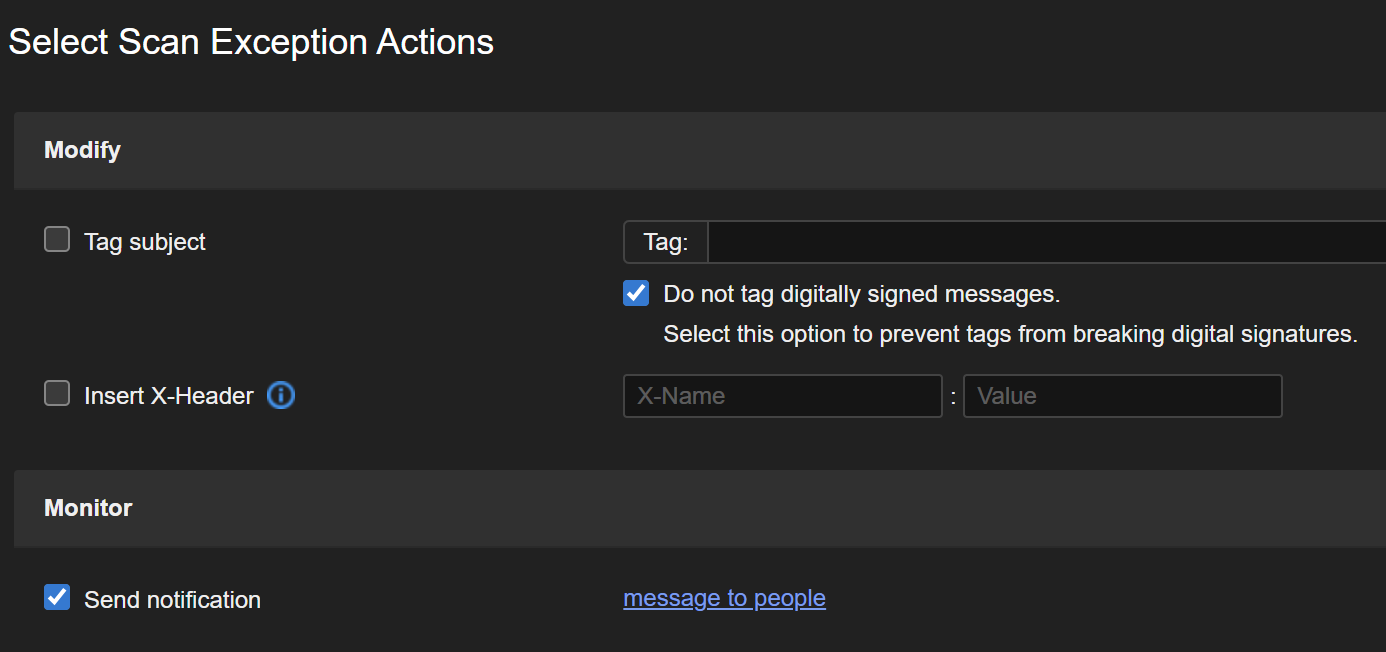Click the digital signatures help text line

point(1010,334)
